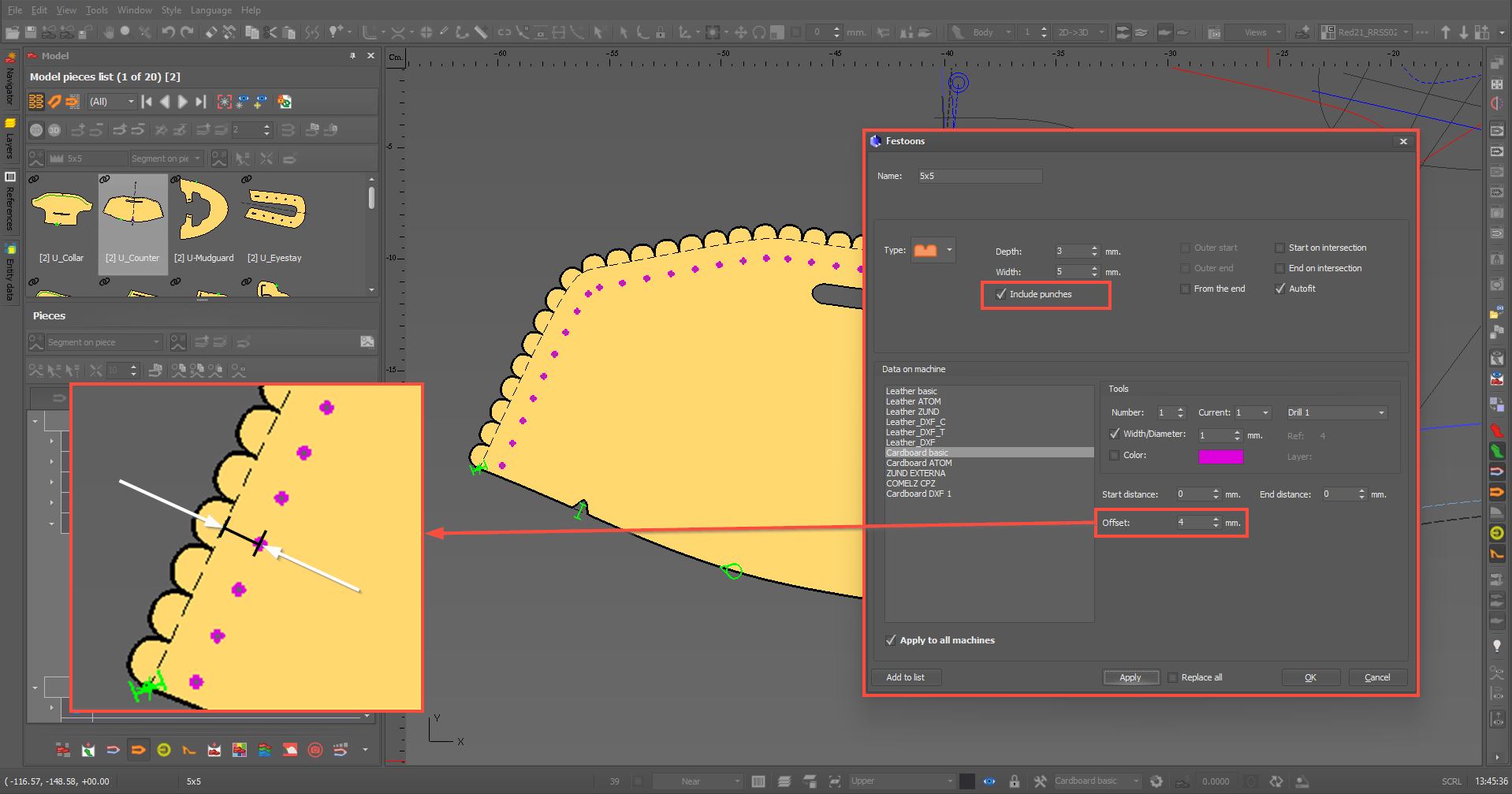Click the Save disk icon
Viewport: 1512px width, 794px height.
[31, 32]
